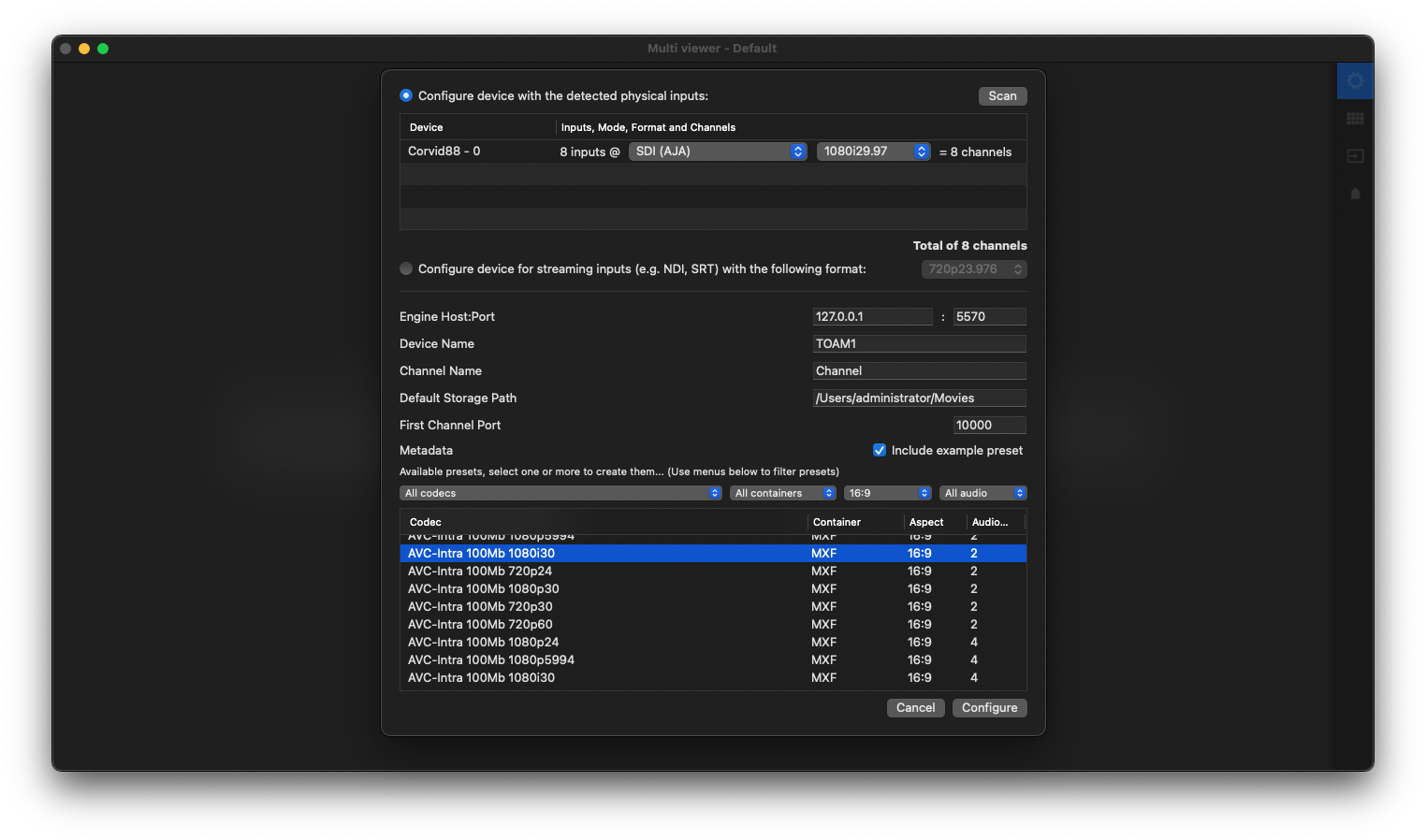Select the AVC-Intra 100Mb 1080p24 preset

click(713, 643)
